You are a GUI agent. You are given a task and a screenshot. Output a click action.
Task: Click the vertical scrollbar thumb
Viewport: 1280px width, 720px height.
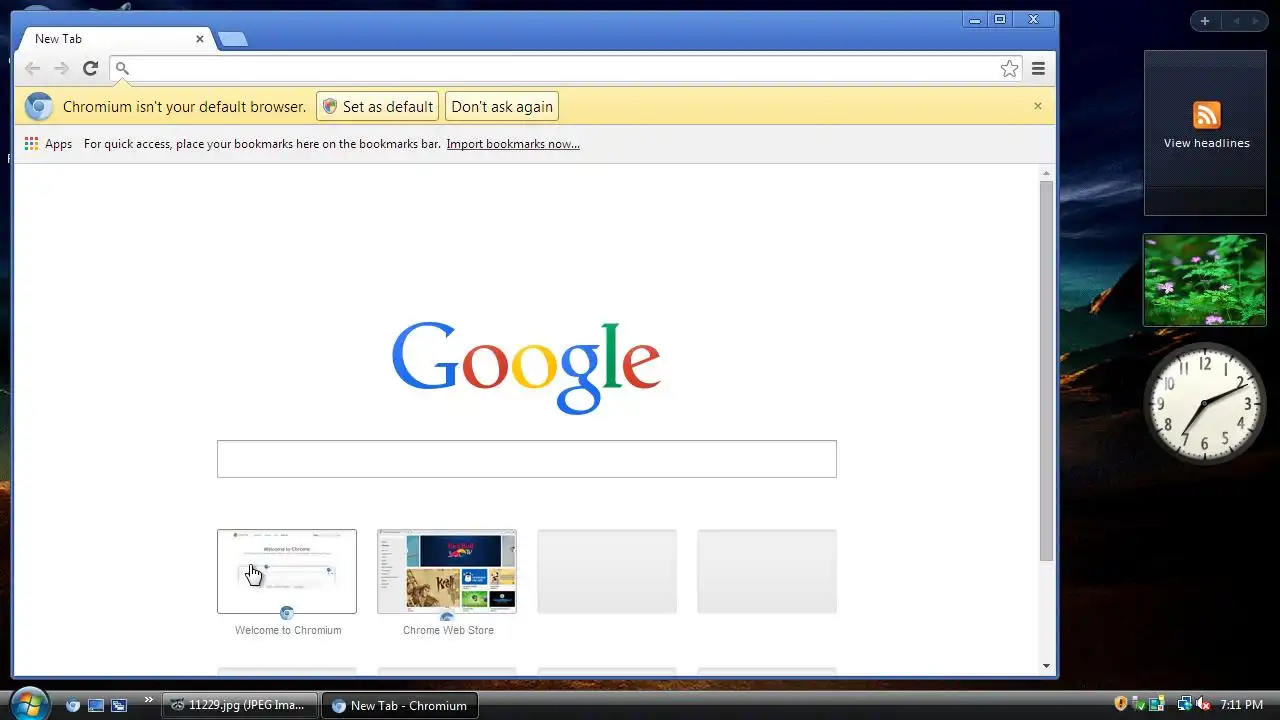tap(1046, 371)
